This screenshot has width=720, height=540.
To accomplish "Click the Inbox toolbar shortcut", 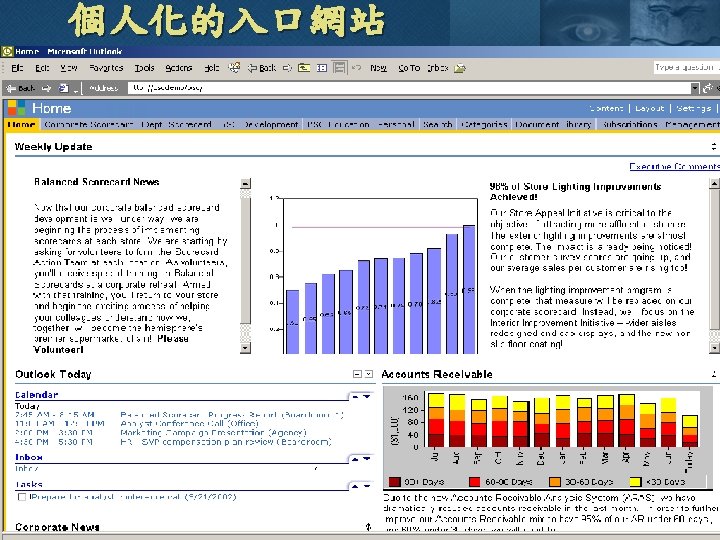I will tap(438, 68).
